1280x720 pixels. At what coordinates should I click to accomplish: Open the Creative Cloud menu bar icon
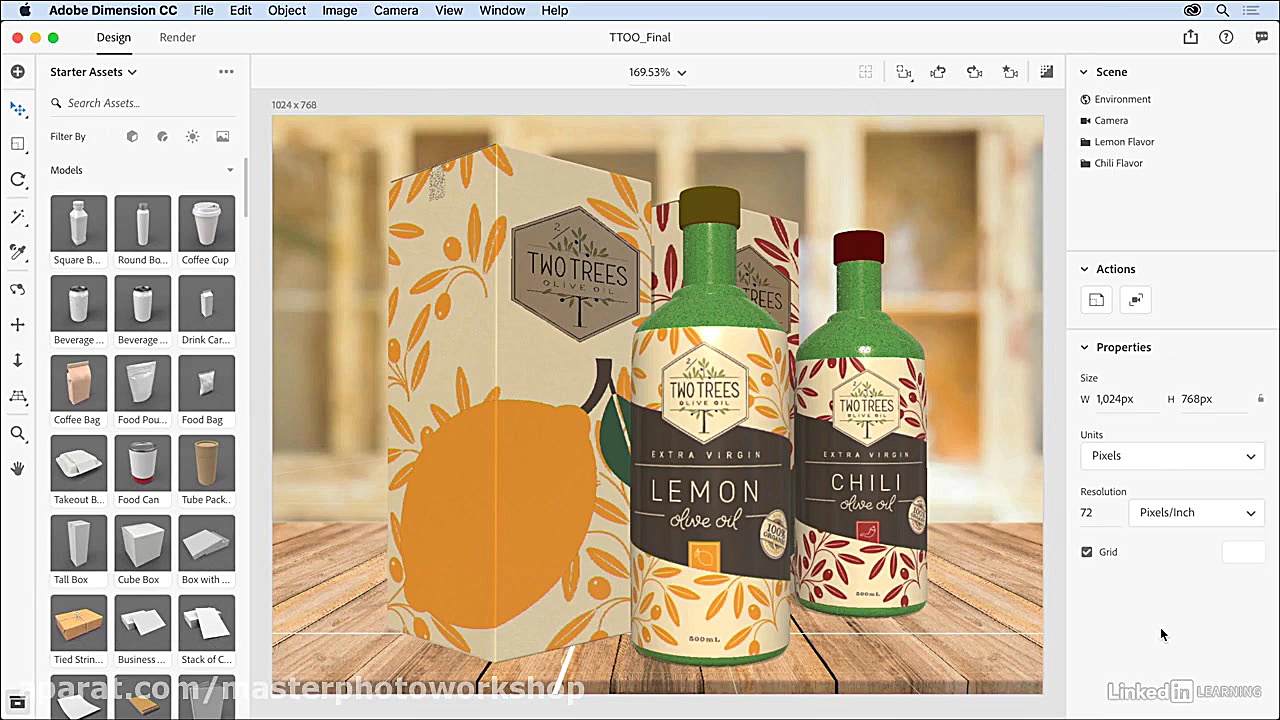pos(1192,10)
